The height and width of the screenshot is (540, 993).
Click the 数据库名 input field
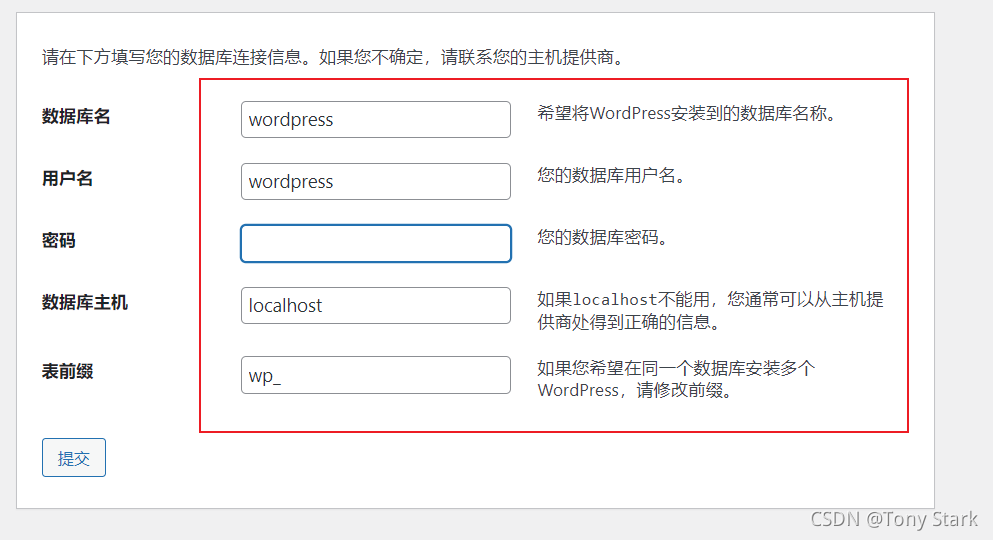[x=376, y=120]
